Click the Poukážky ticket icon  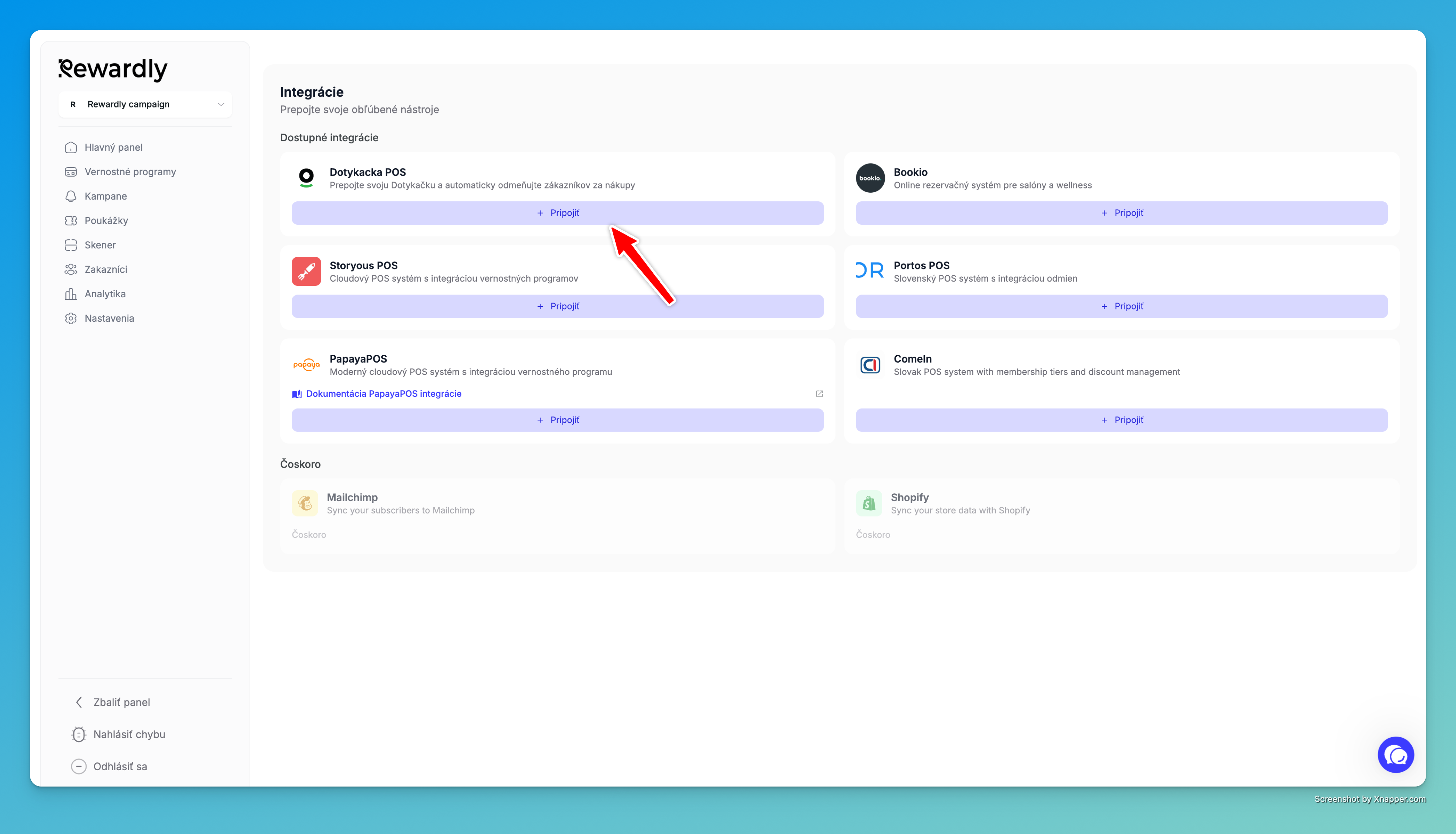tap(70, 221)
